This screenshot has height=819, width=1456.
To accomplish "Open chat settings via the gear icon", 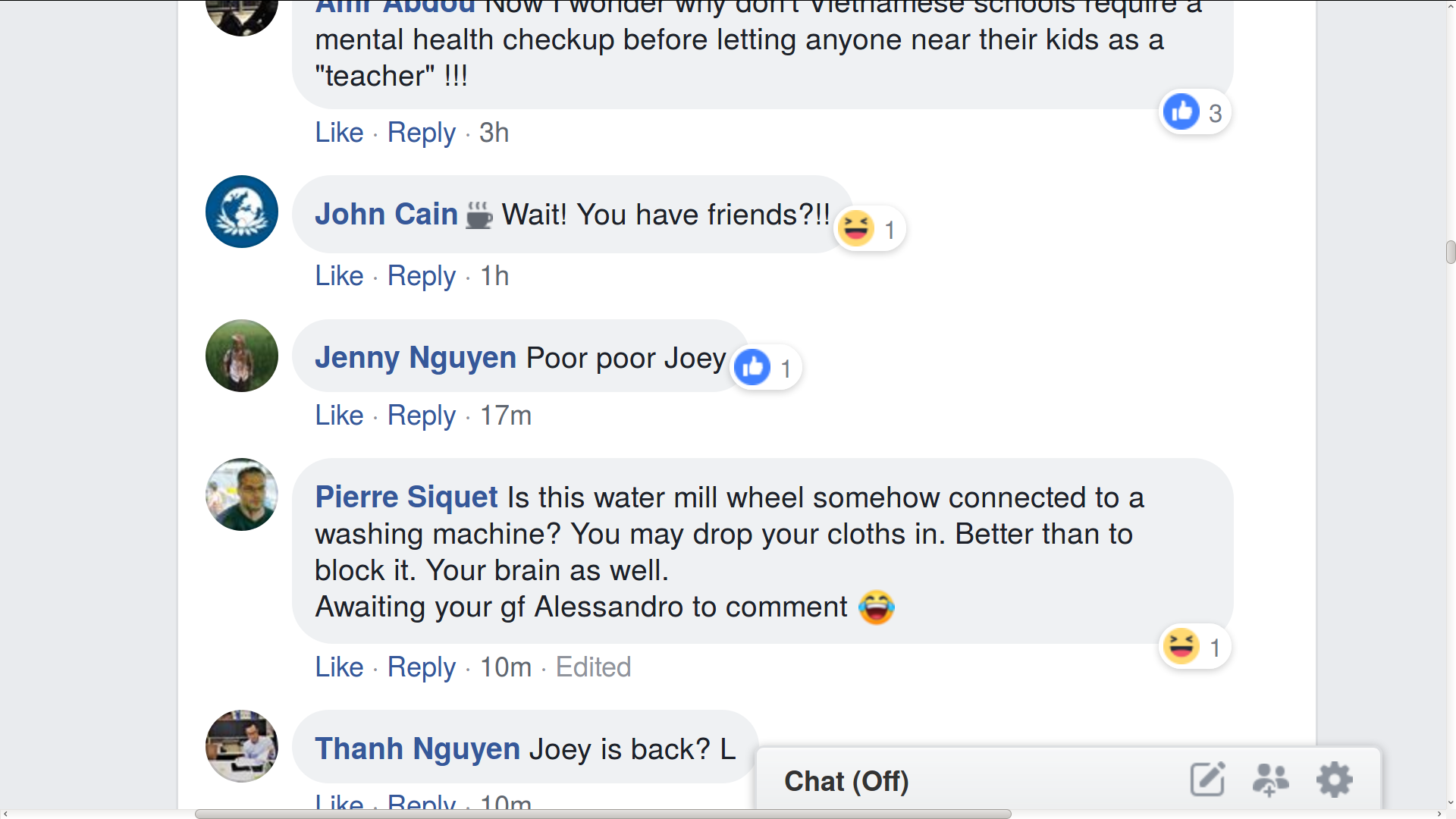I will 1335,779.
